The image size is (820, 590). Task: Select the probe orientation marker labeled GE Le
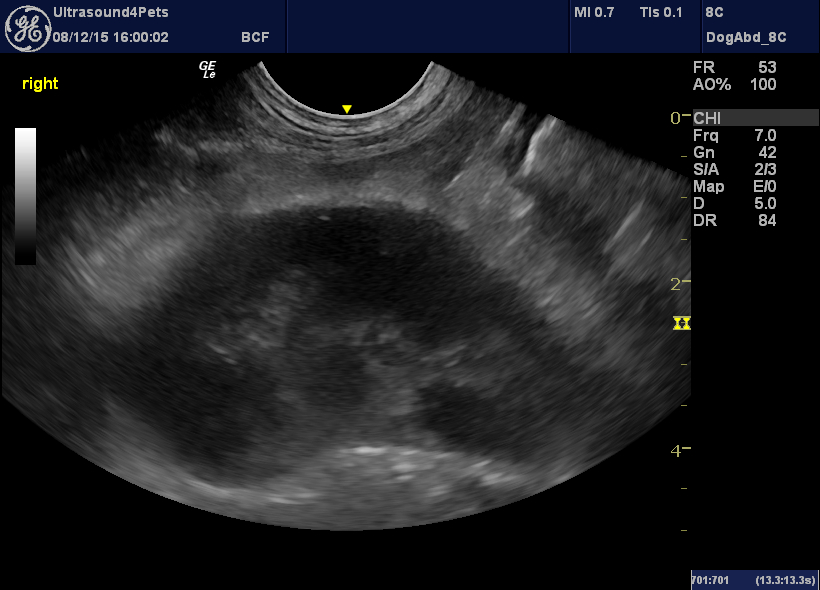208,71
